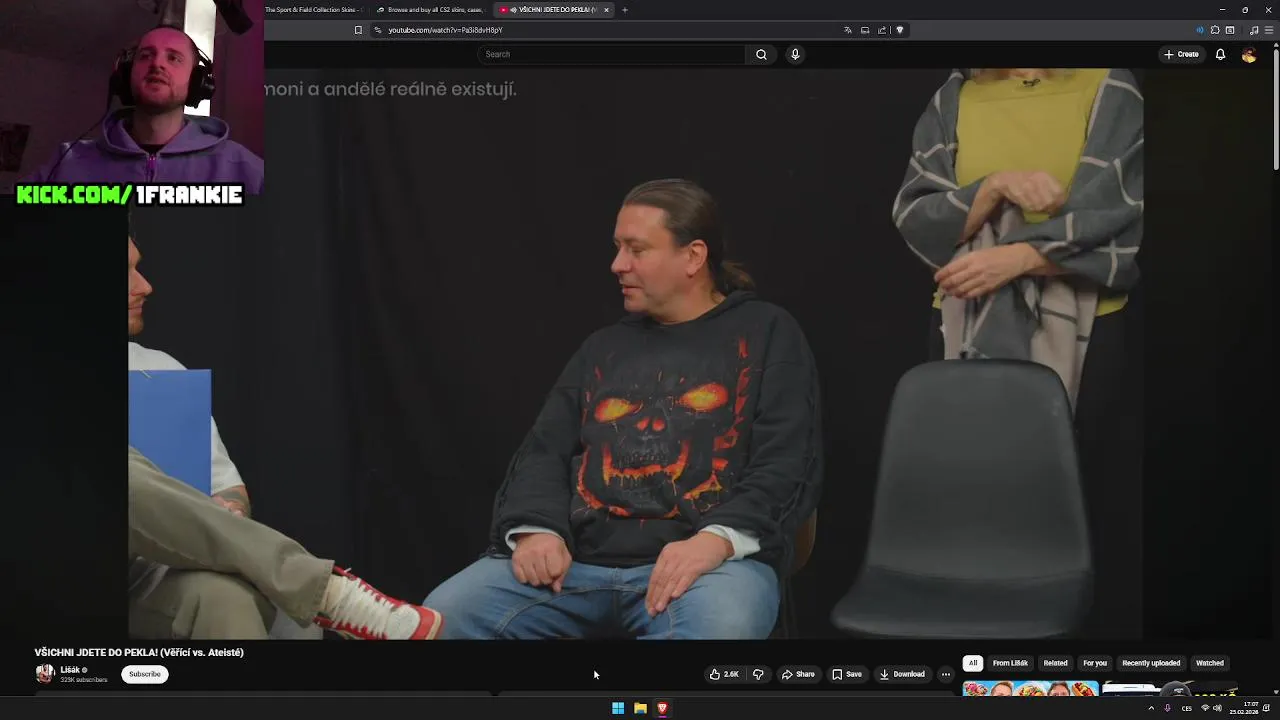Open Brave browser taskbar icon
This screenshot has height=720, width=1280.
(662, 708)
